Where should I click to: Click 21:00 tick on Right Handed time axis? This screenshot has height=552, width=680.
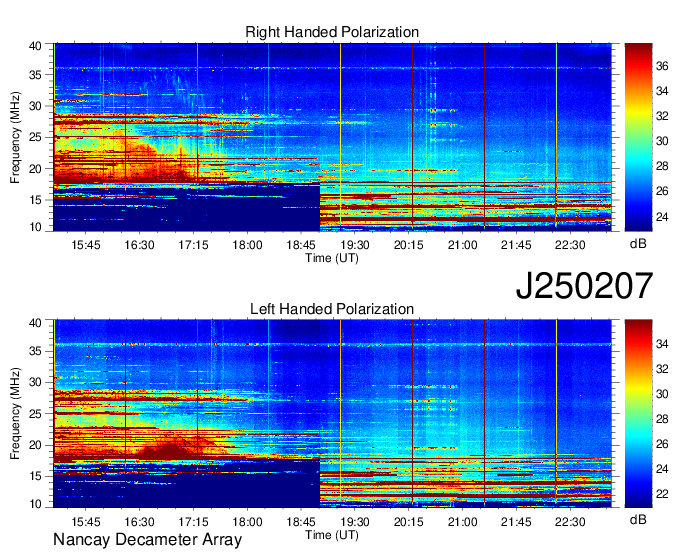pyautogui.click(x=462, y=245)
